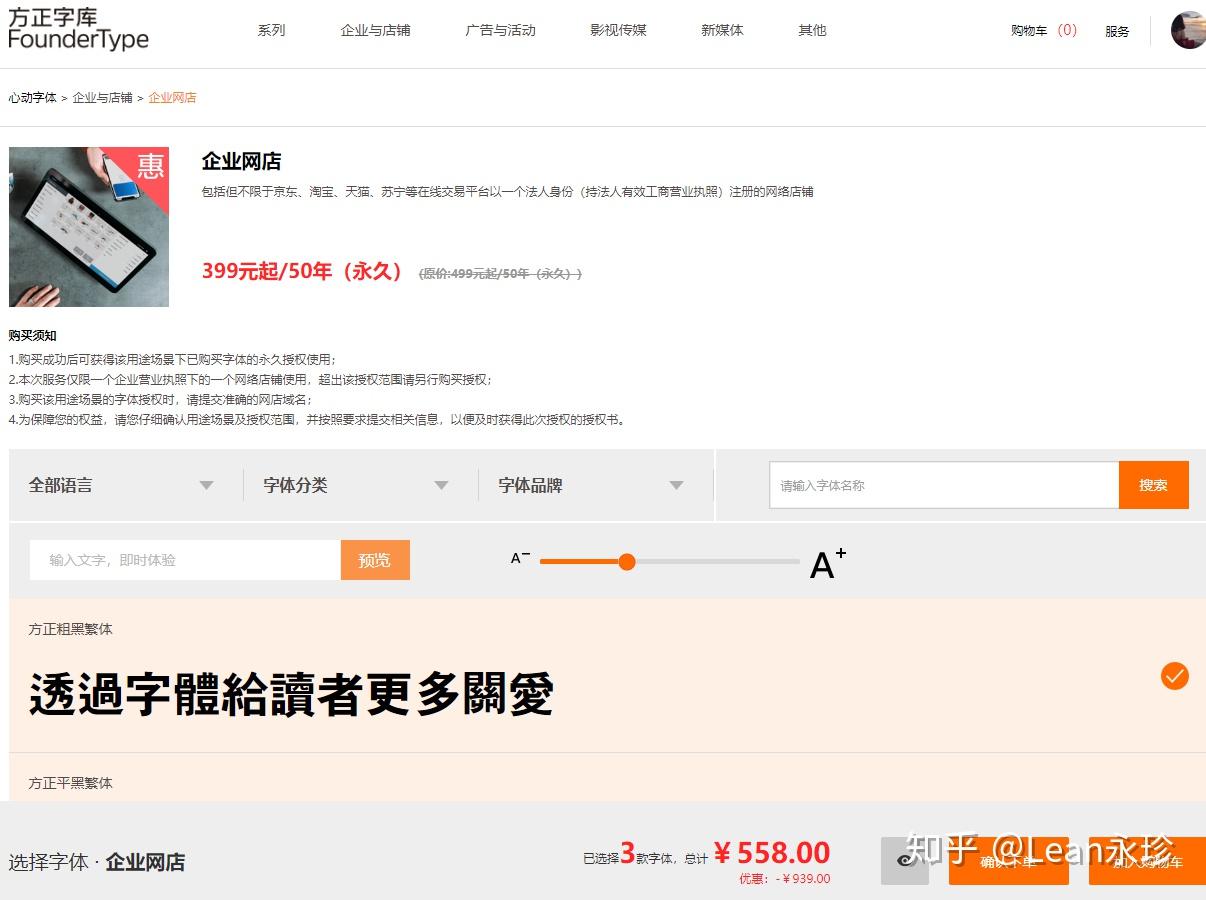Open the 其他 nav menu
The width and height of the screenshot is (1206, 900).
pyautogui.click(x=812, y=30)
